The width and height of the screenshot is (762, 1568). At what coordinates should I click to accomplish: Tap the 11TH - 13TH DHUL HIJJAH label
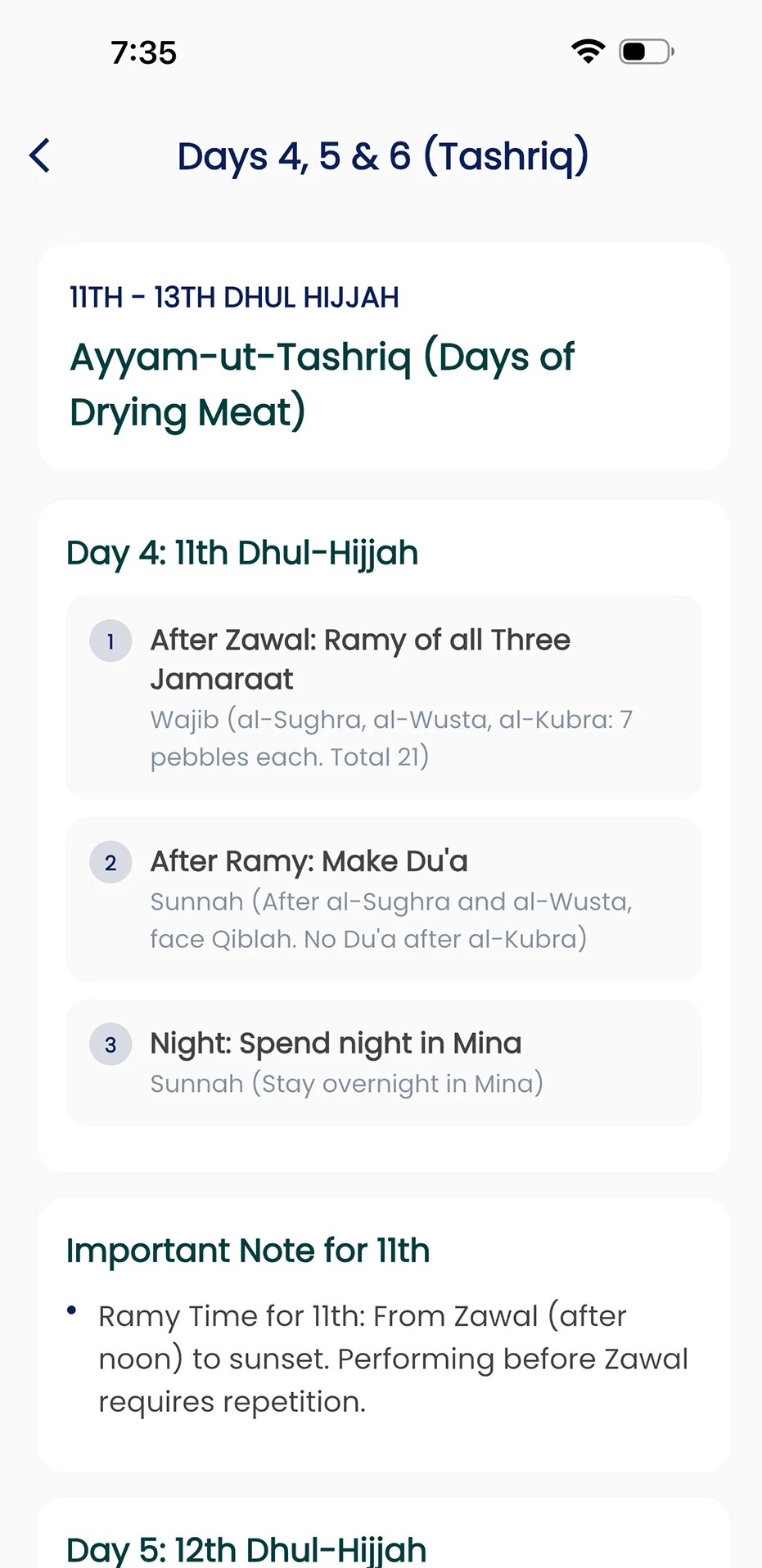point(234,298)
